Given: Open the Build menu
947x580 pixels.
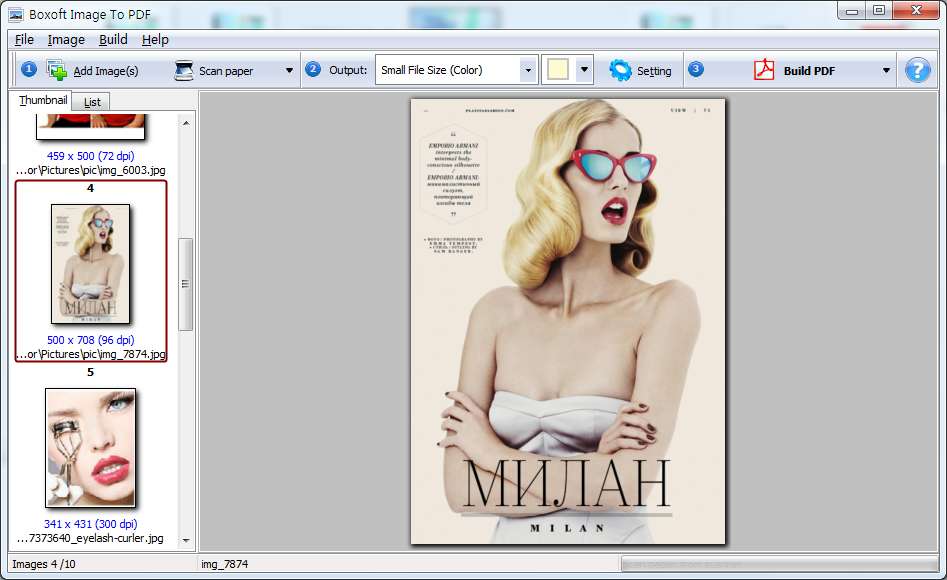Looking at the screenshot, I should (113, 39).
